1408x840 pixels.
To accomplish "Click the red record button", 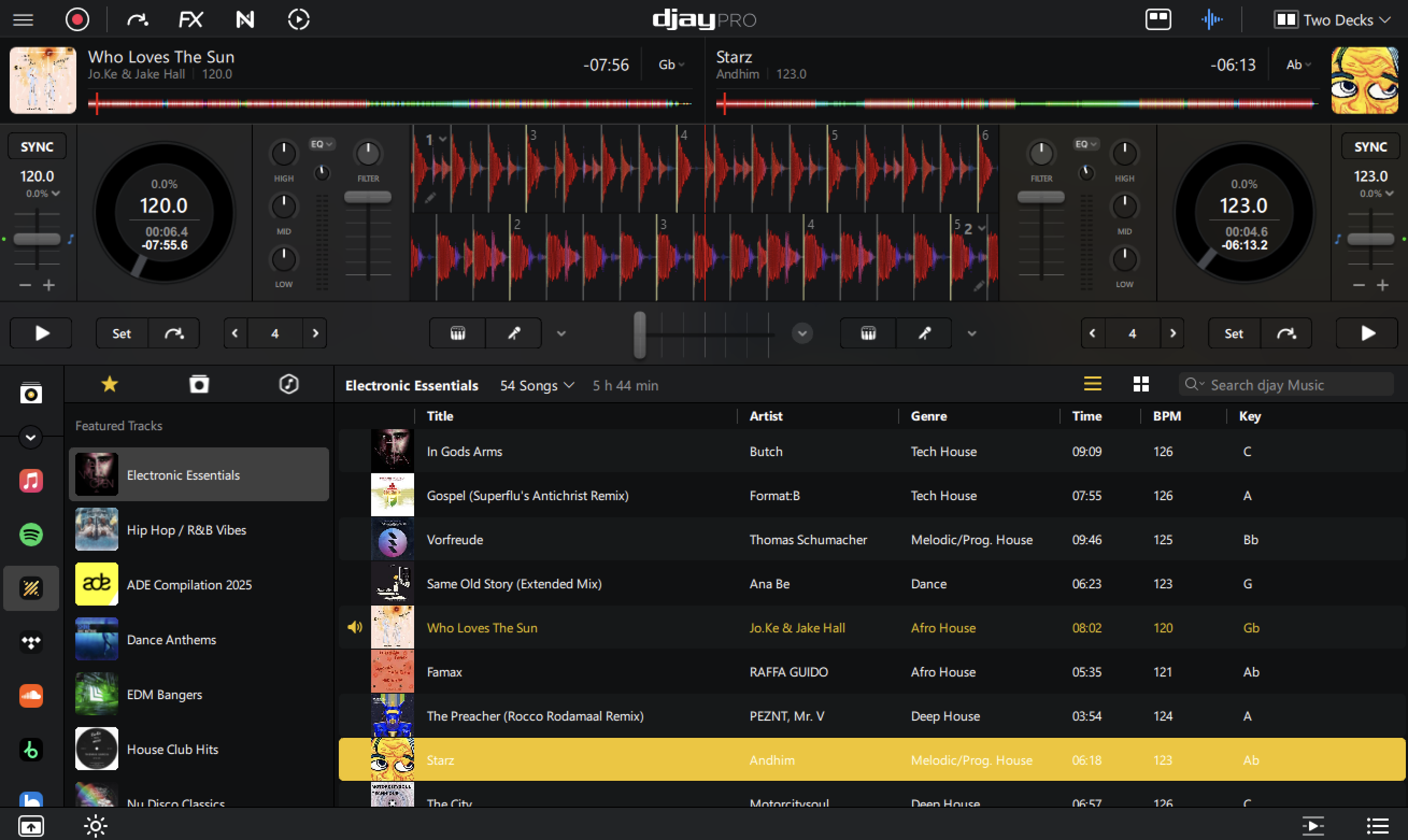I will pyautogui.click(x=77, y=20).
